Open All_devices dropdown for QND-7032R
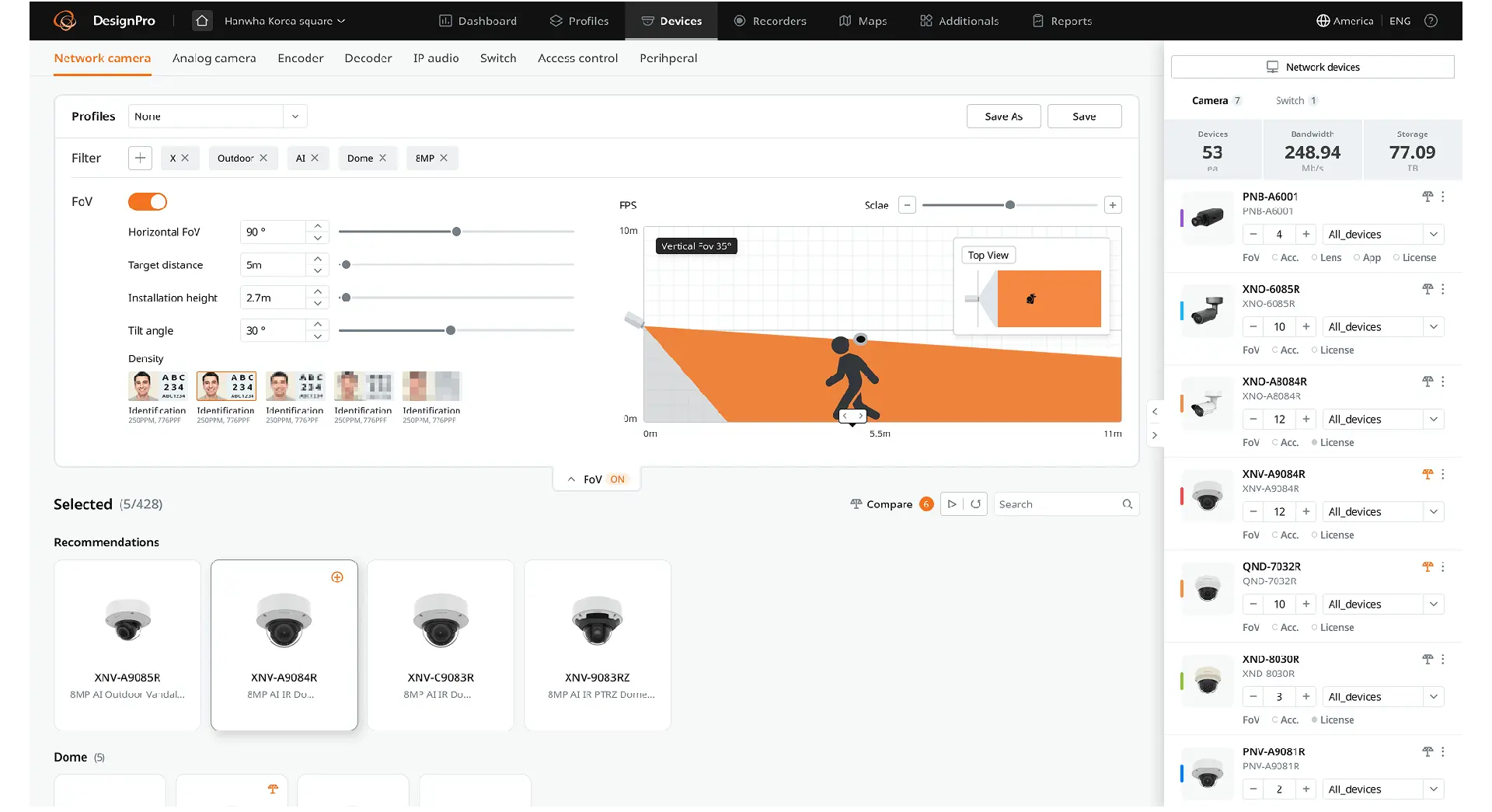This screenshot has width=1492, height=812. coord(1383,605)
